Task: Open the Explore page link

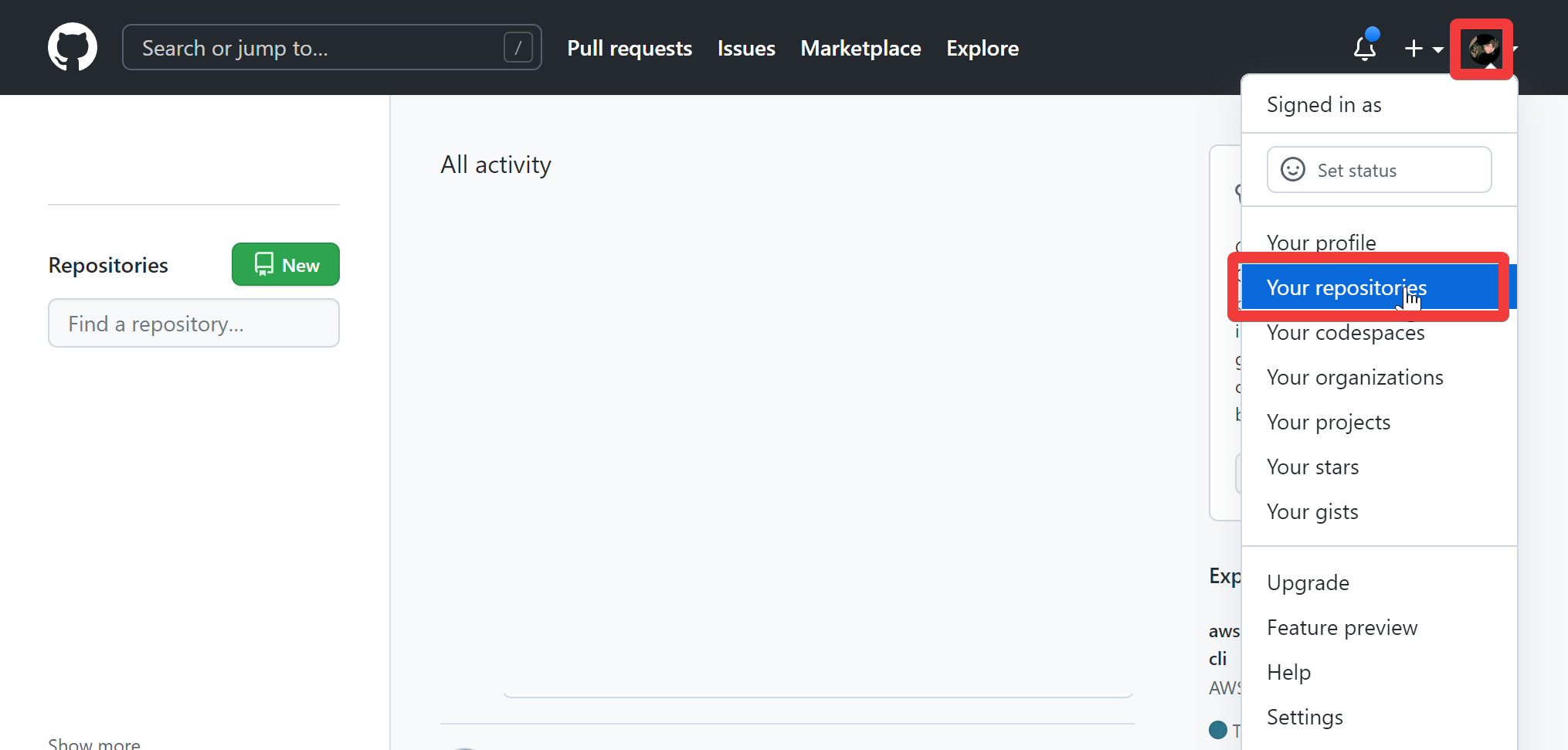Action: tap(983, 49)
